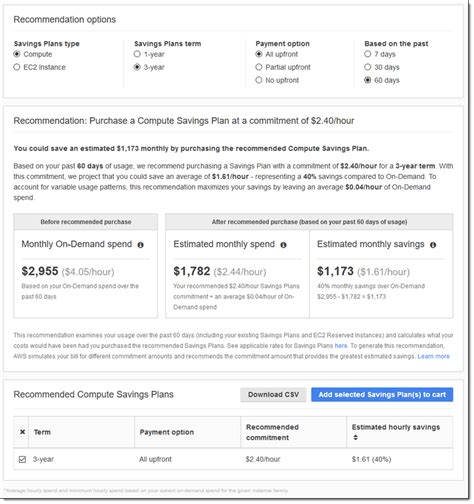Uncheck the 3-year savings plan row checkbox
474x504 pixels.
pyautogui.click(x=22, y=460)
